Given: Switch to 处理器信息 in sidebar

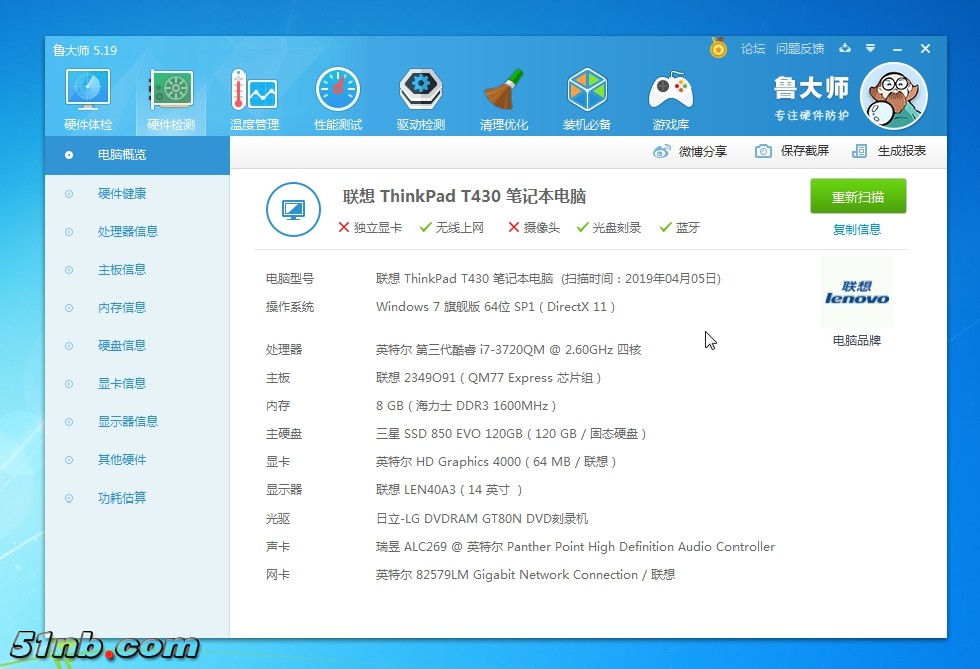Looking at the screenshot, I should (128, 231).
